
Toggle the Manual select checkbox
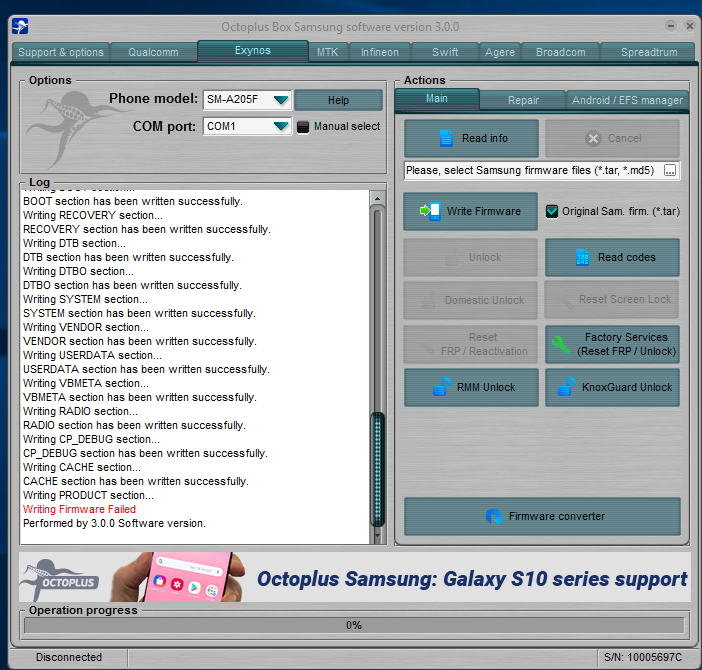303,127
